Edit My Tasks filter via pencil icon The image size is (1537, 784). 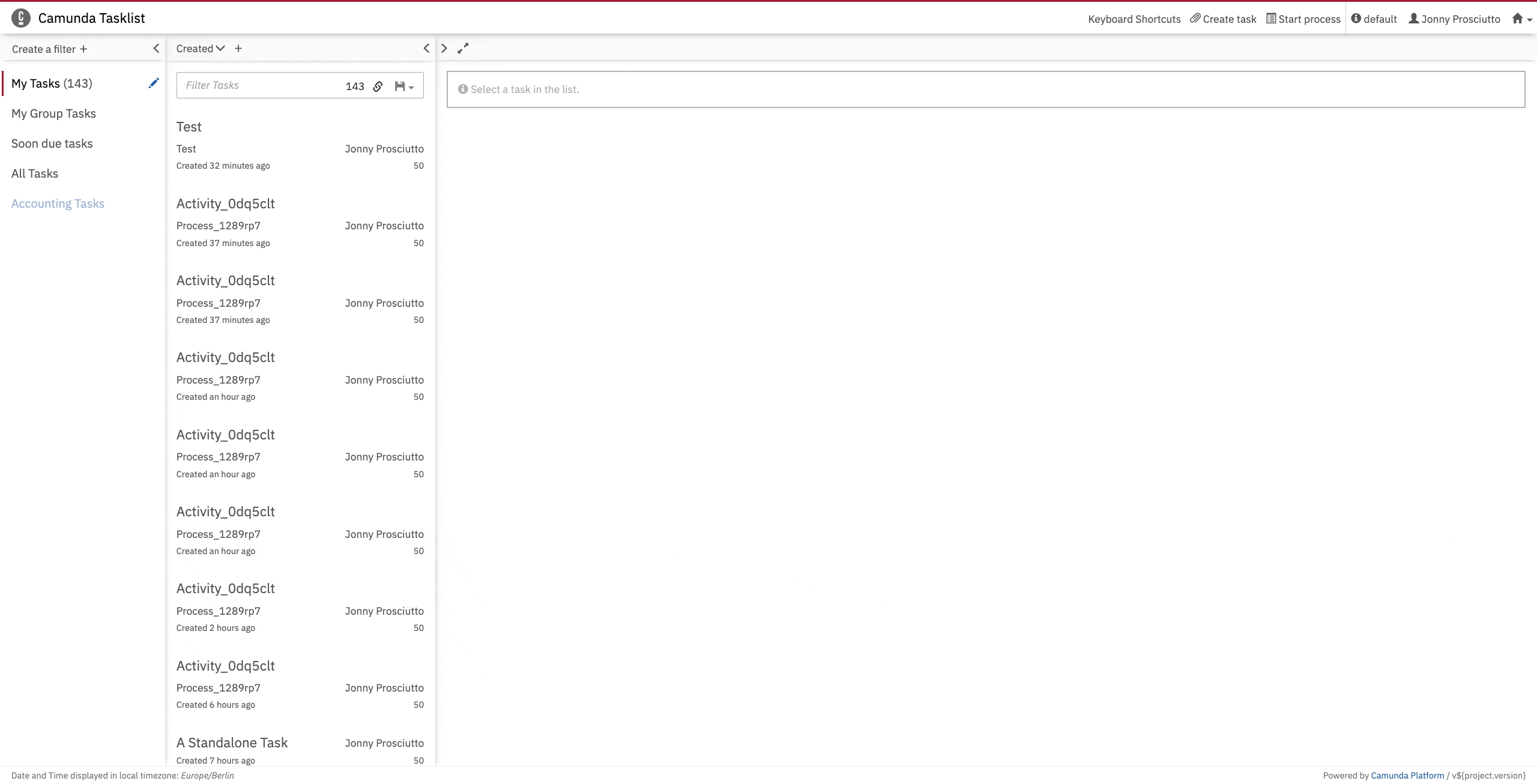(x=154, y=83)
